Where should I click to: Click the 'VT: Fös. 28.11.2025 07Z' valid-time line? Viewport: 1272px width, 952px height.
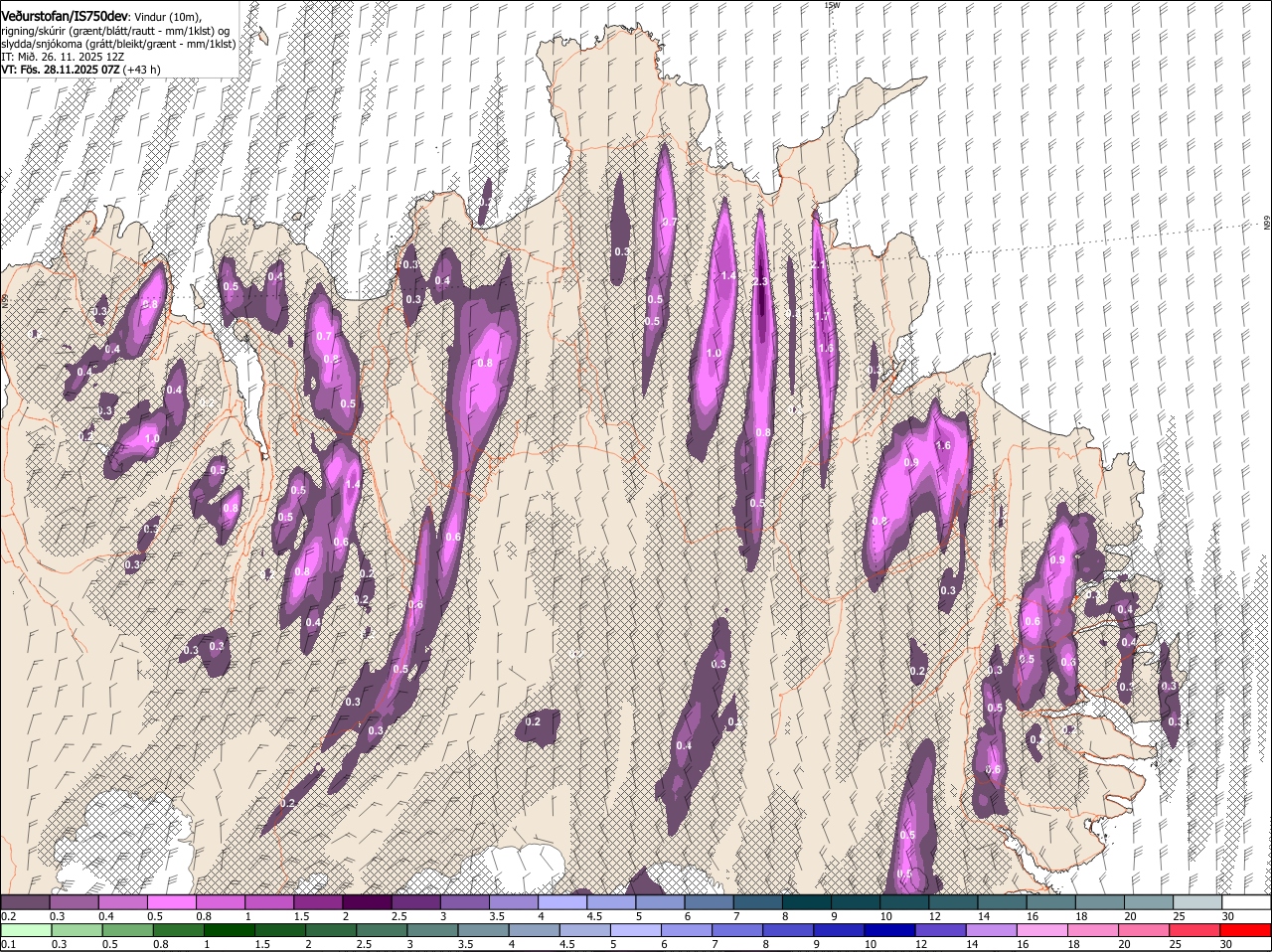pos(60,70)
